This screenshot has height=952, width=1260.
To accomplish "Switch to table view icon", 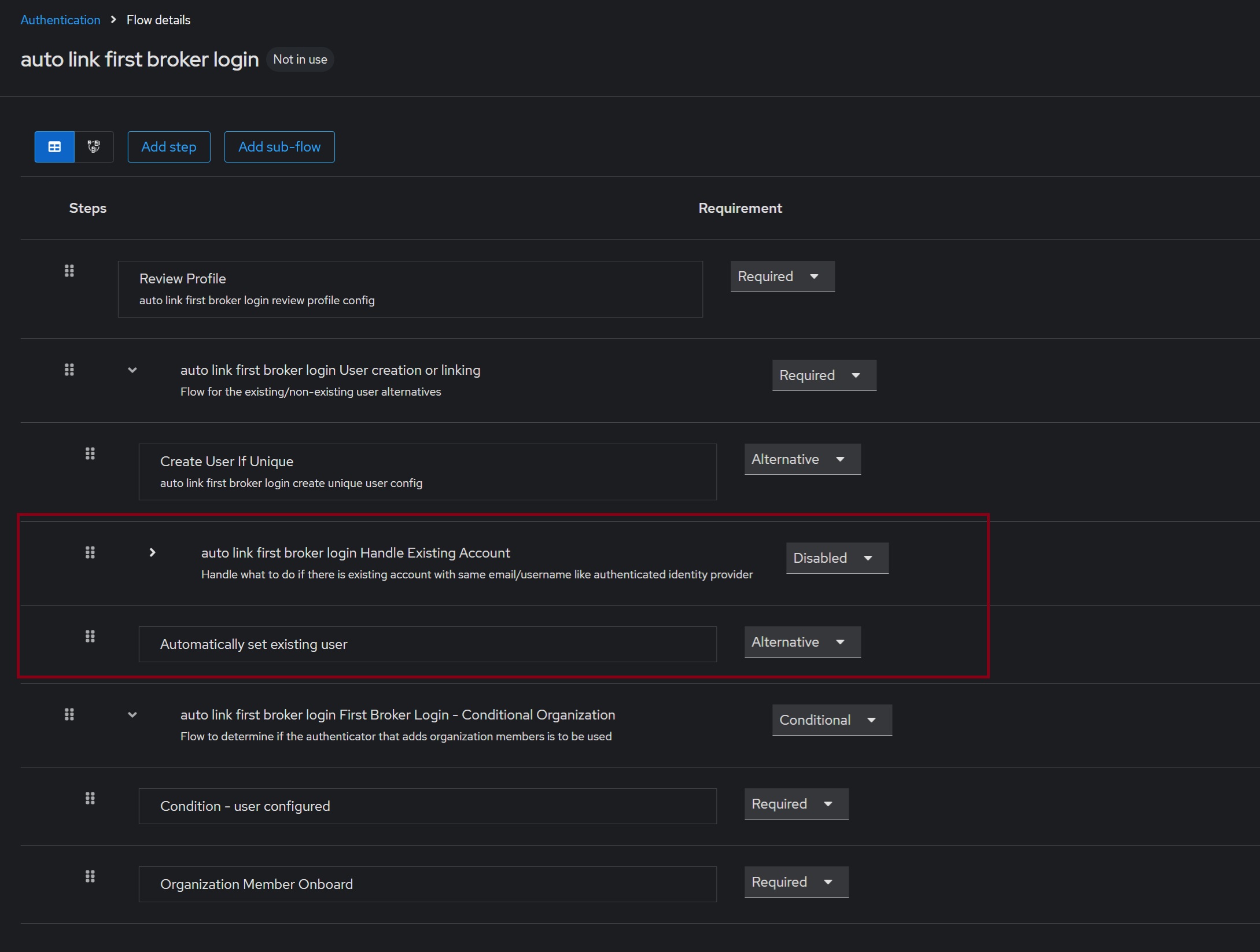I will coord(54,147).
